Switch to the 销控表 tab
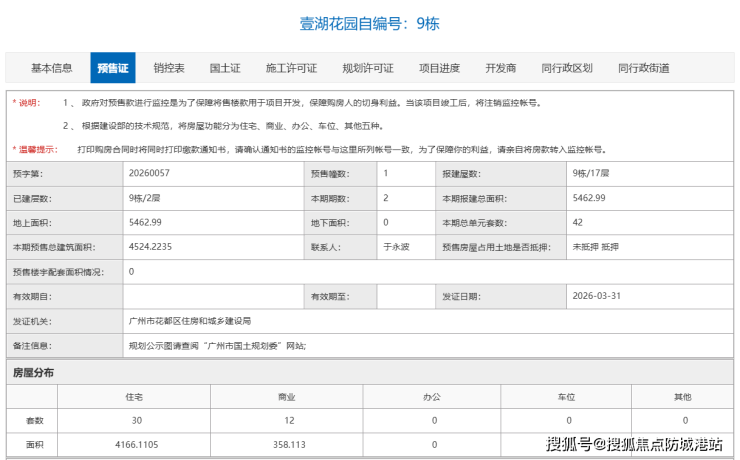 click(x=169, y=68)
